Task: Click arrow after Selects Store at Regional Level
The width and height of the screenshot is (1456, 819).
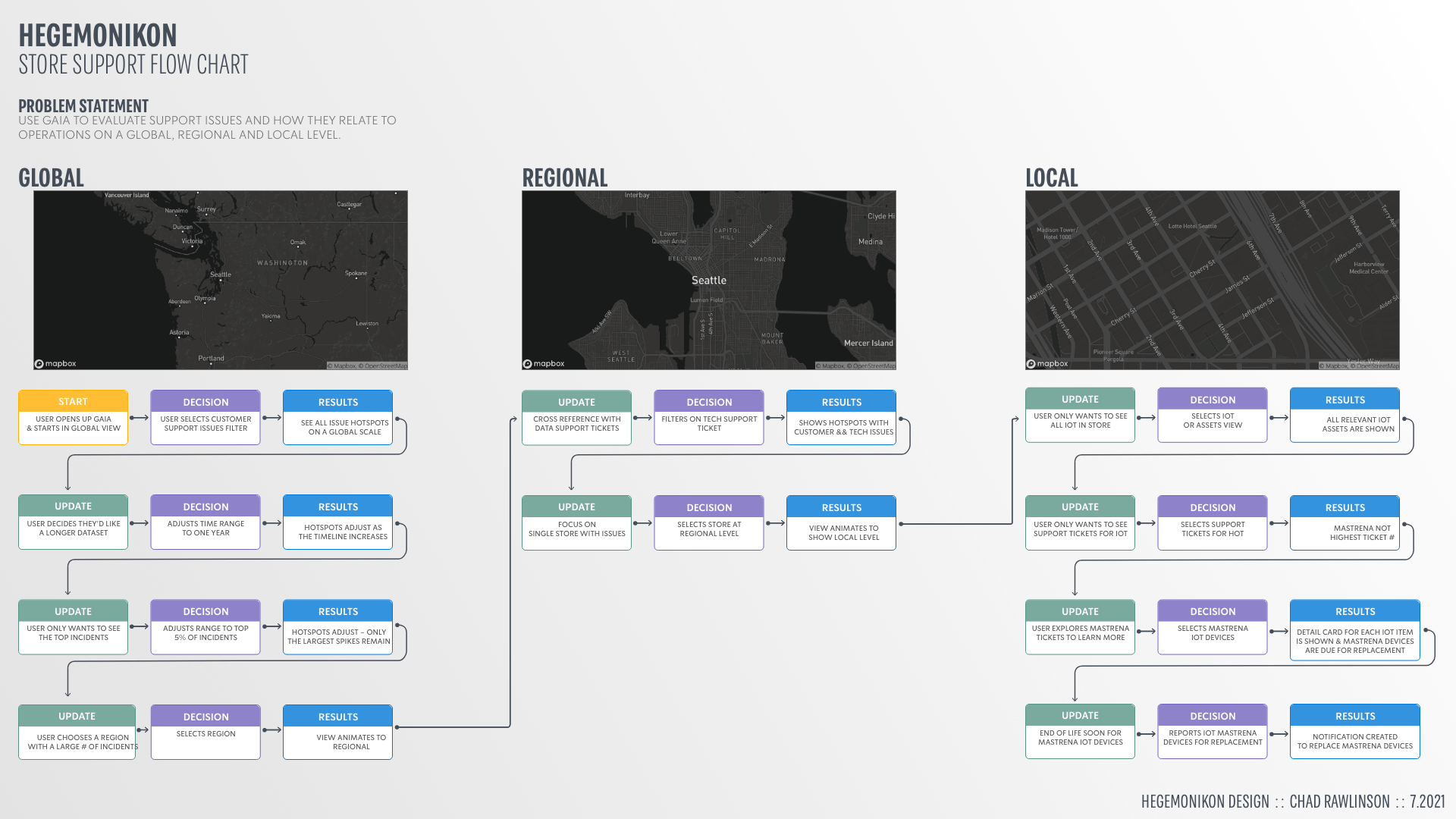Action: pyautogui.click(x=775, y=523)
